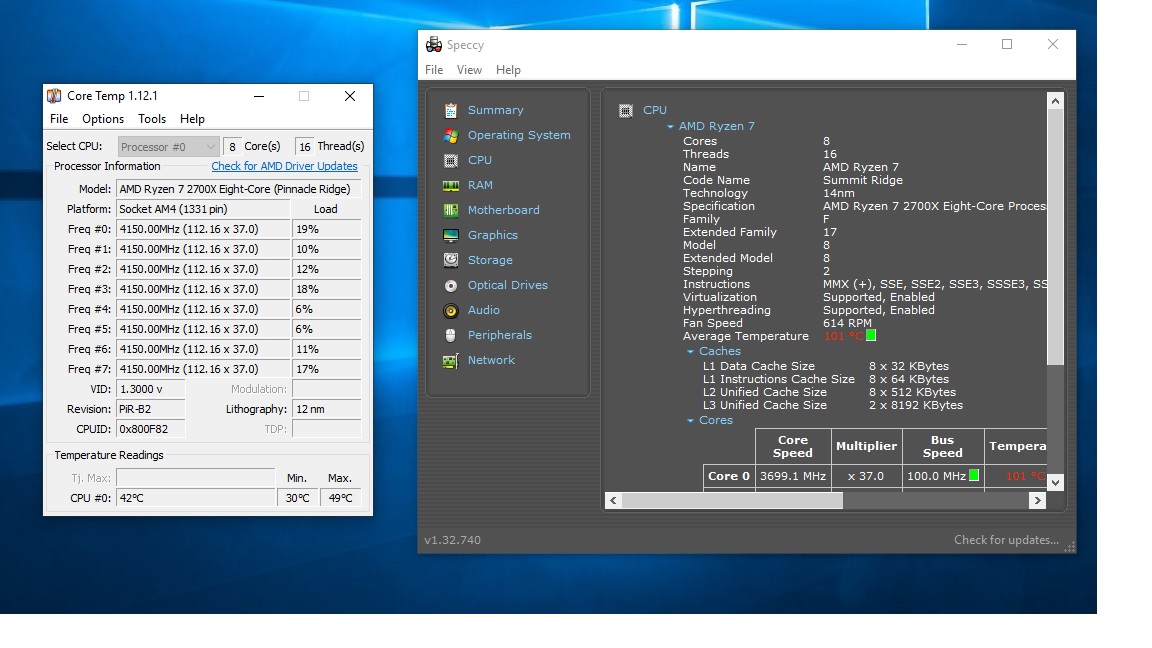Open Core Temp Tools menu
The width and height of the screenshot is (1152, 648).
coord(152,119)
